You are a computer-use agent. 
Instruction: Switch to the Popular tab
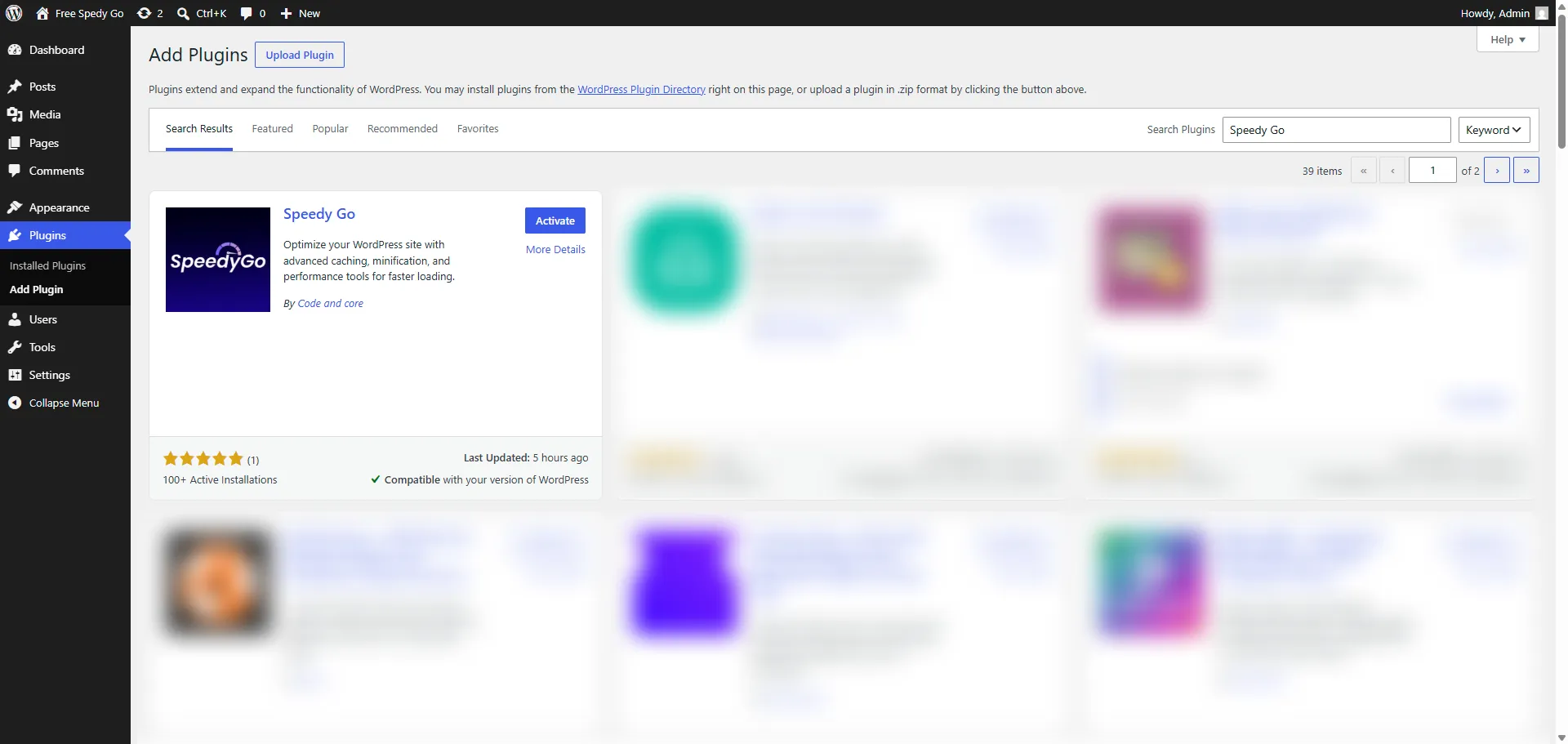(330, 129)
